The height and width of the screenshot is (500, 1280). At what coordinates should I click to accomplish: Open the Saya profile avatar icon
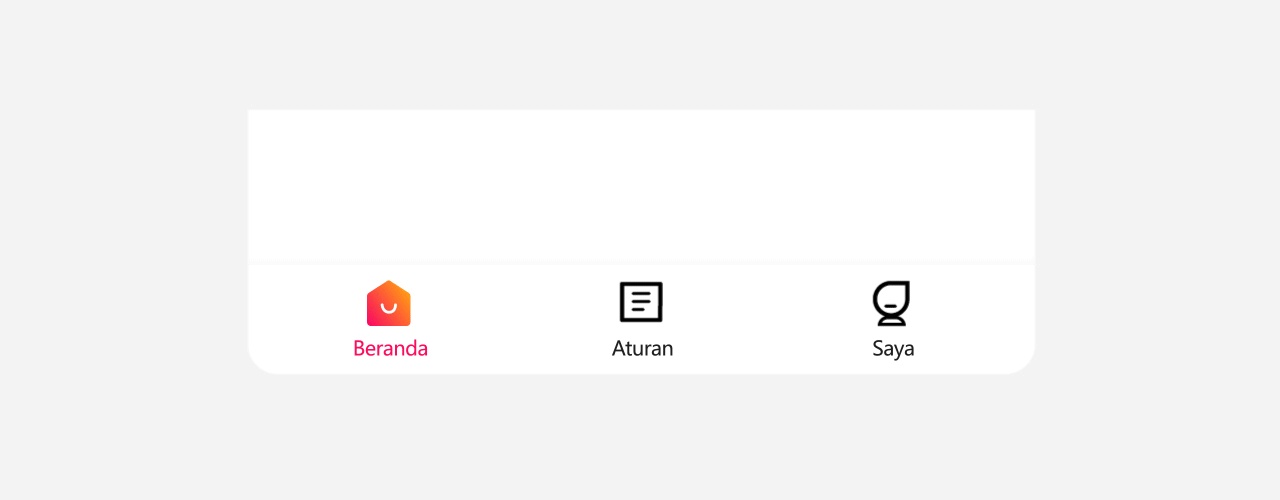(891, 303)
